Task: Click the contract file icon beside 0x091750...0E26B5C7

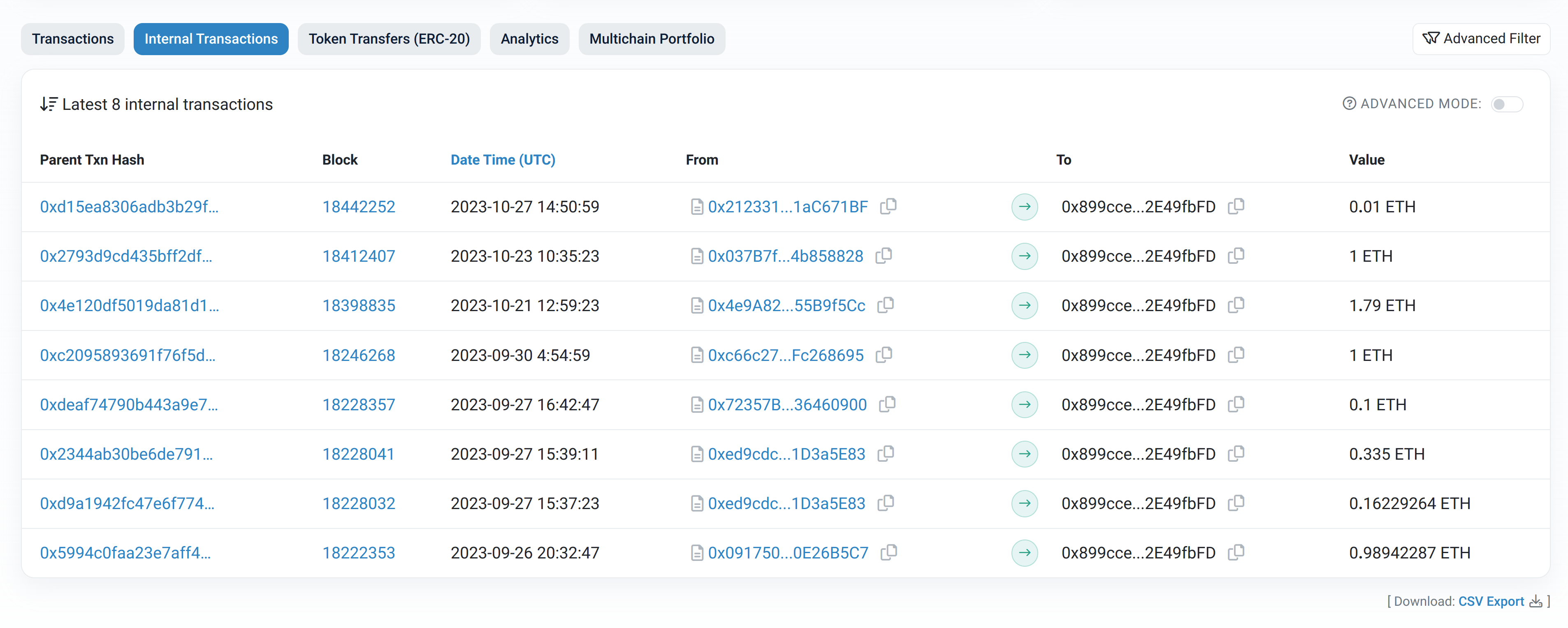Action: point(697,553)
